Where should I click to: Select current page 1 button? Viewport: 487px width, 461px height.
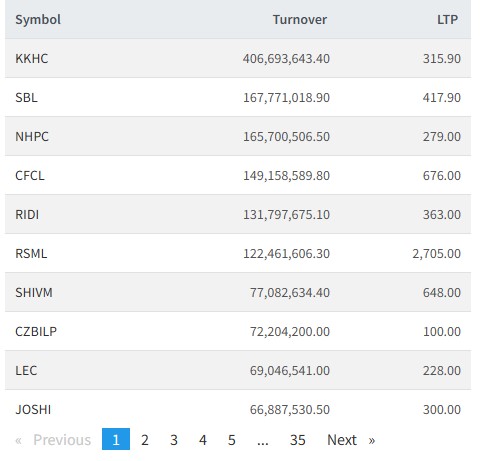(116, 439)
